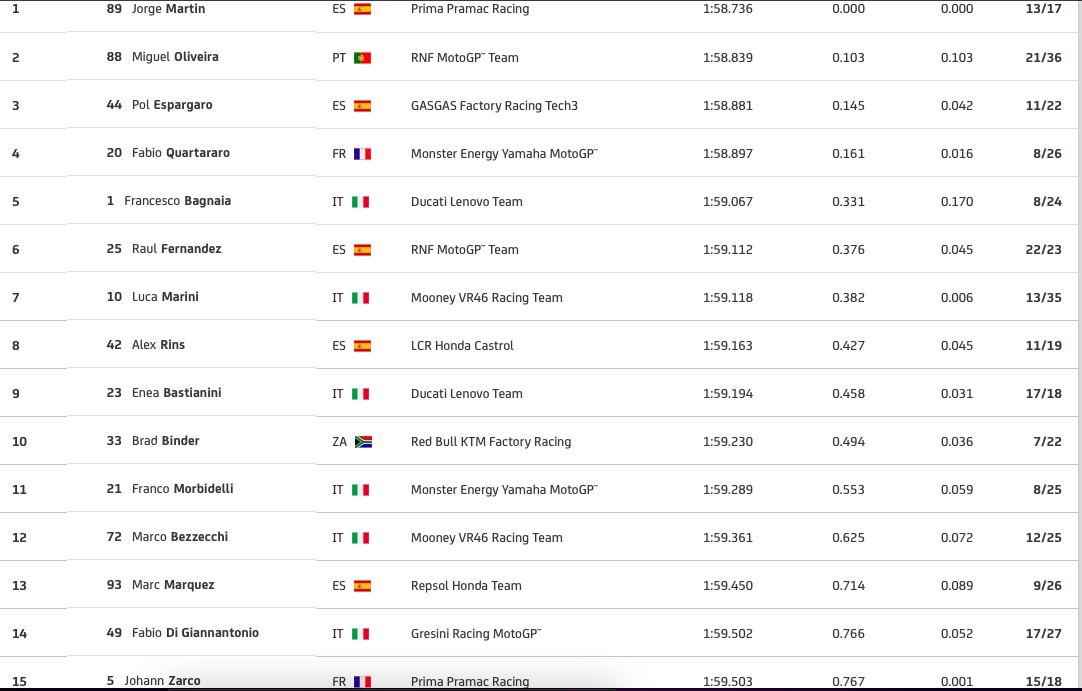Select rider name Raul Fernandez
This screenshot has height=691, width=1082.
click(176, 249)
